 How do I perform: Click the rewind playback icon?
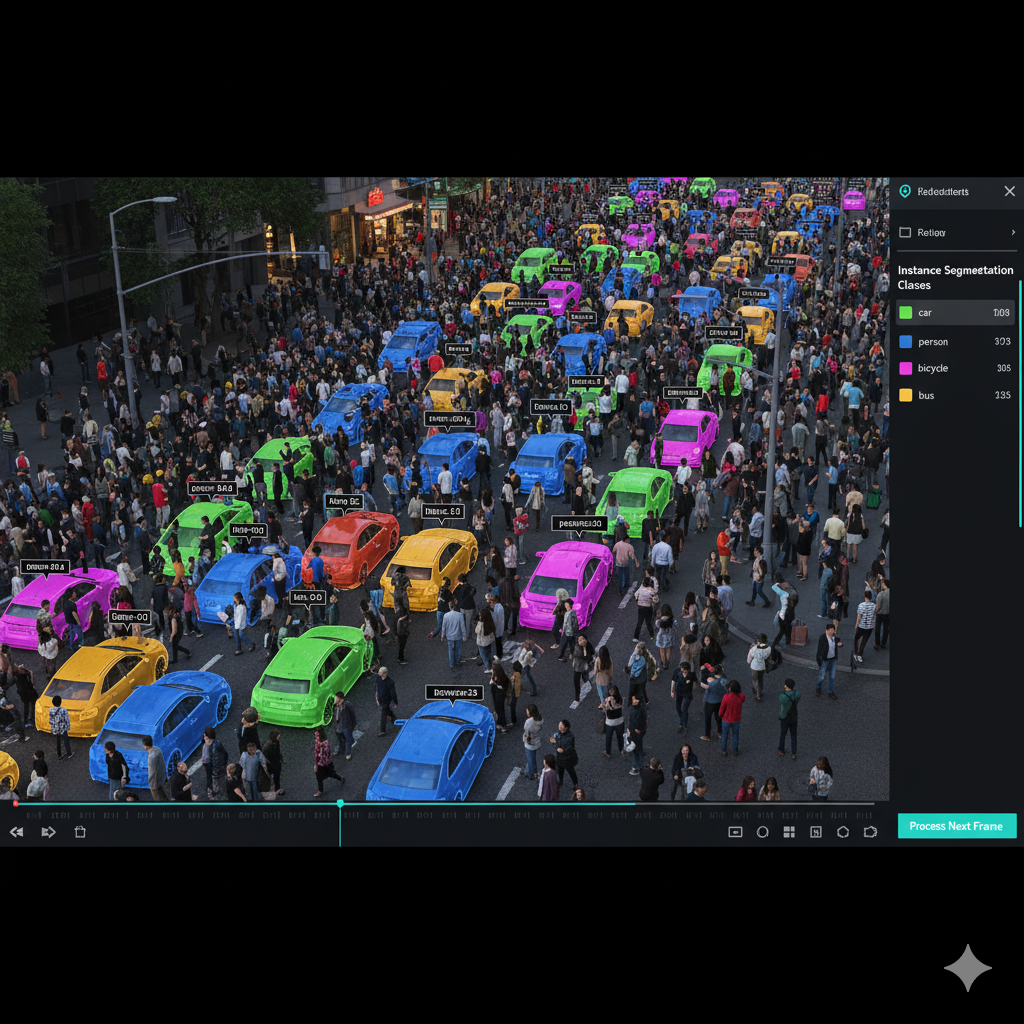tap(16, 832)
